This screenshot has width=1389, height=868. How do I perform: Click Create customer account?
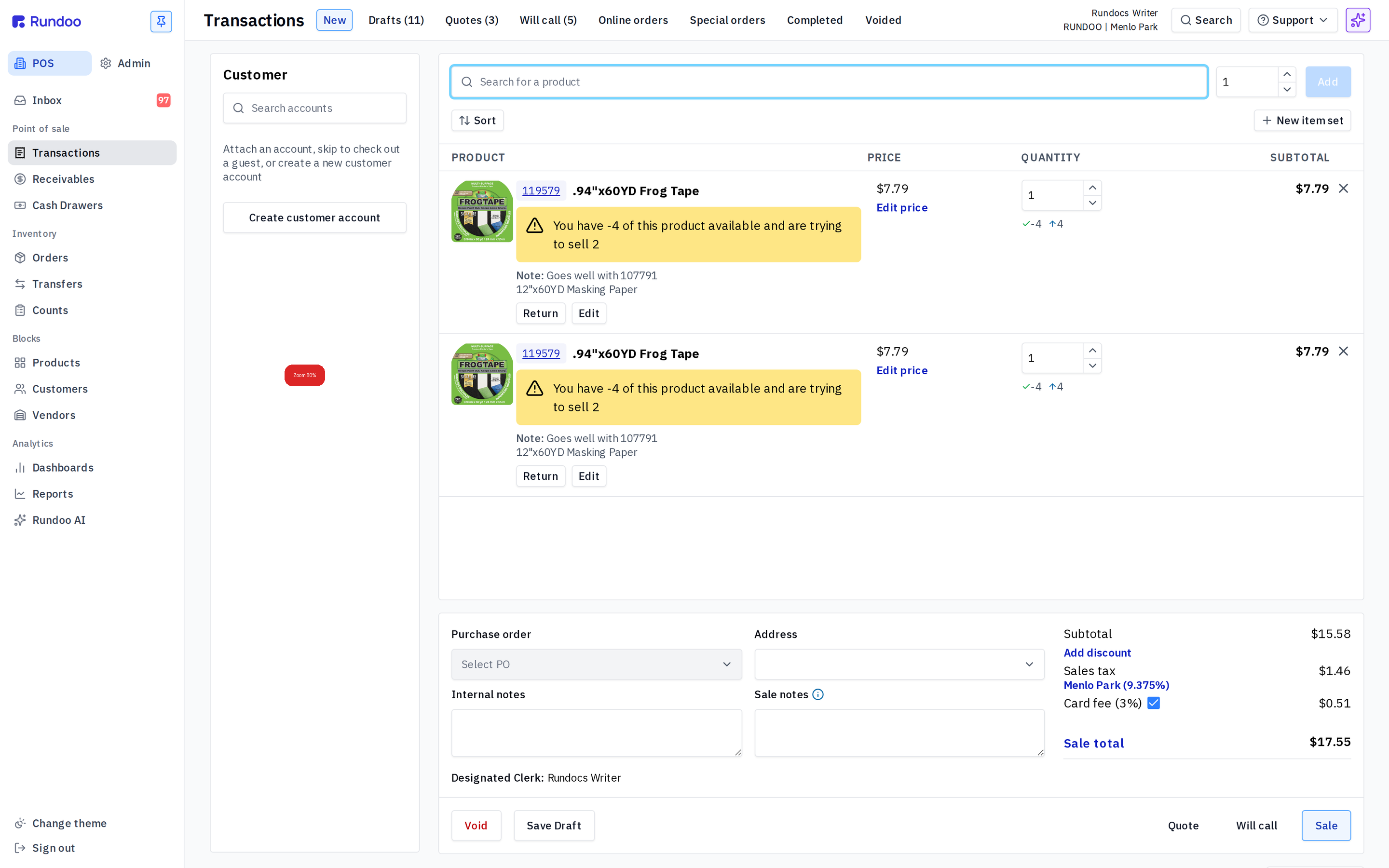coord(314,217)
